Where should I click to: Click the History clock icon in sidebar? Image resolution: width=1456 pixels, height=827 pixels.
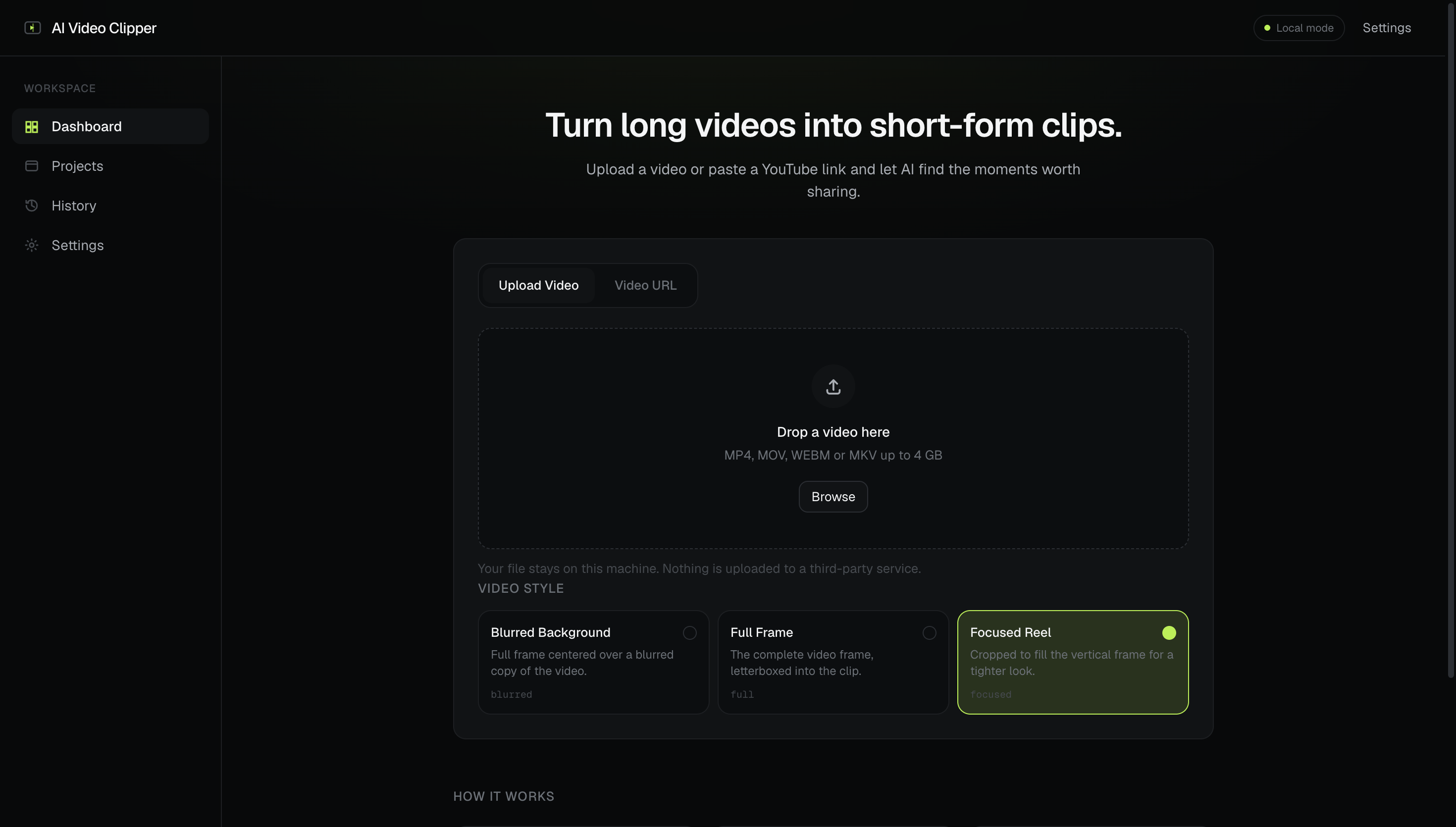pos(32,206)
